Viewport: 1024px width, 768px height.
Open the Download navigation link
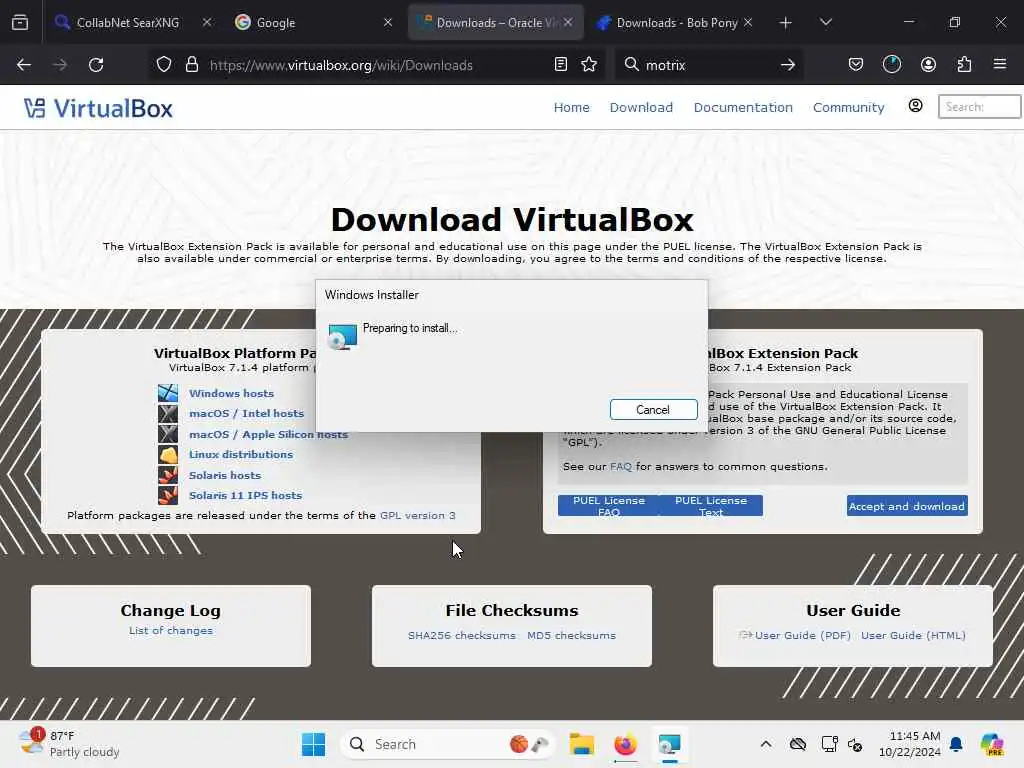(641, 107)
